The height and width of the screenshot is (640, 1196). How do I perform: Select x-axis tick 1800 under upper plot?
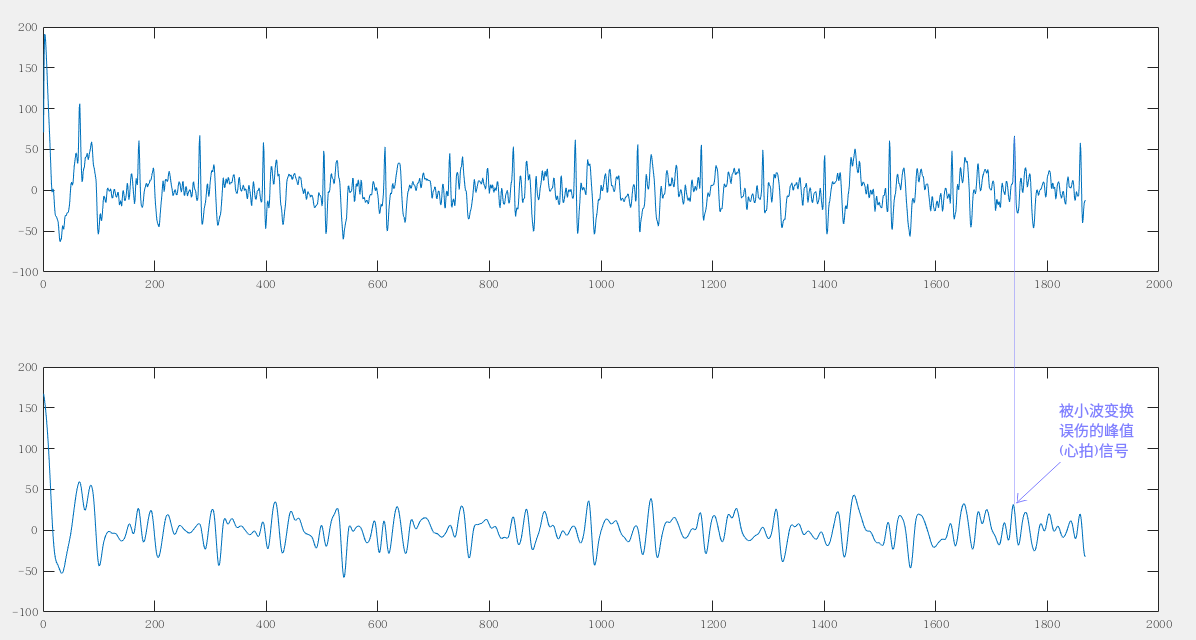pyautogui.click(x=1047, y=284)
